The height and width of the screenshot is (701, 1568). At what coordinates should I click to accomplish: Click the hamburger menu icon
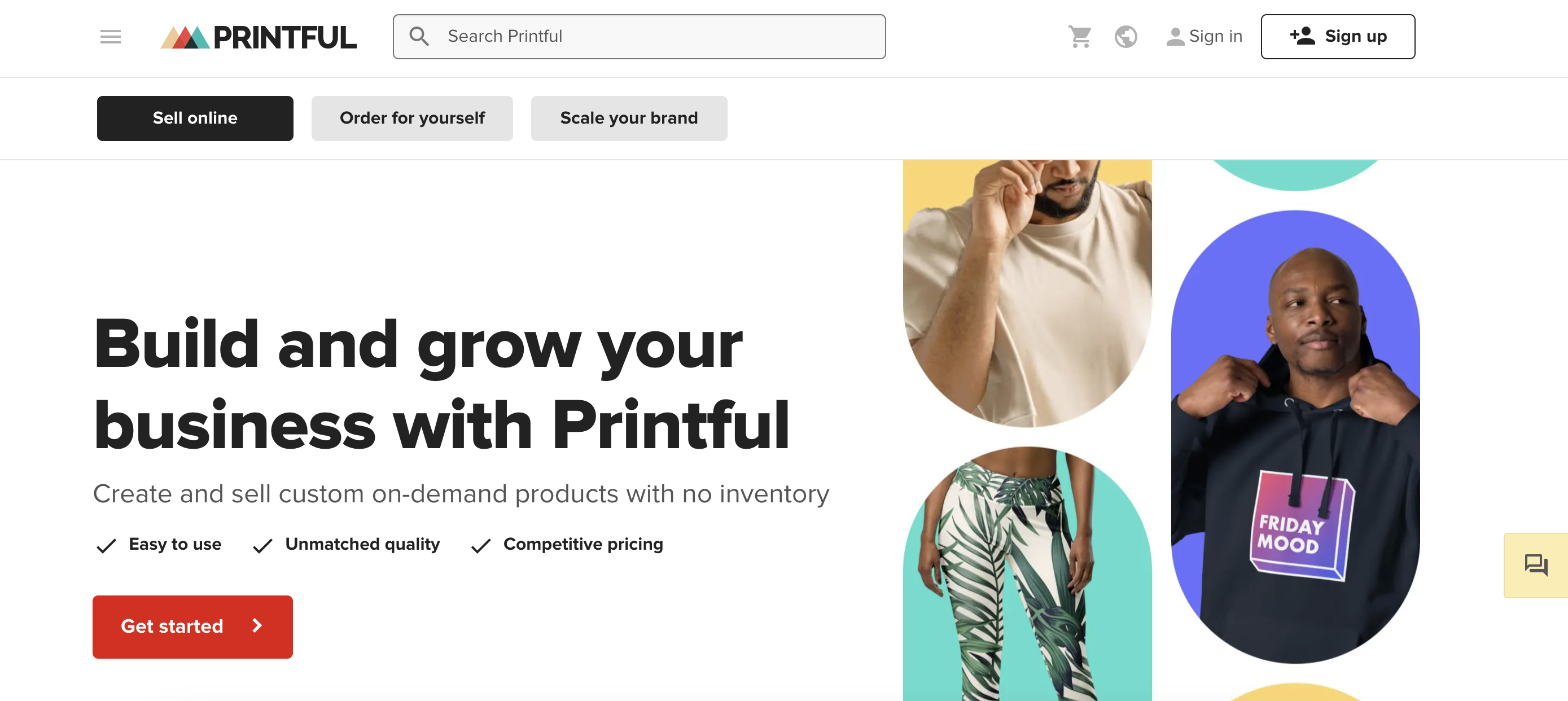click(109, 36)
